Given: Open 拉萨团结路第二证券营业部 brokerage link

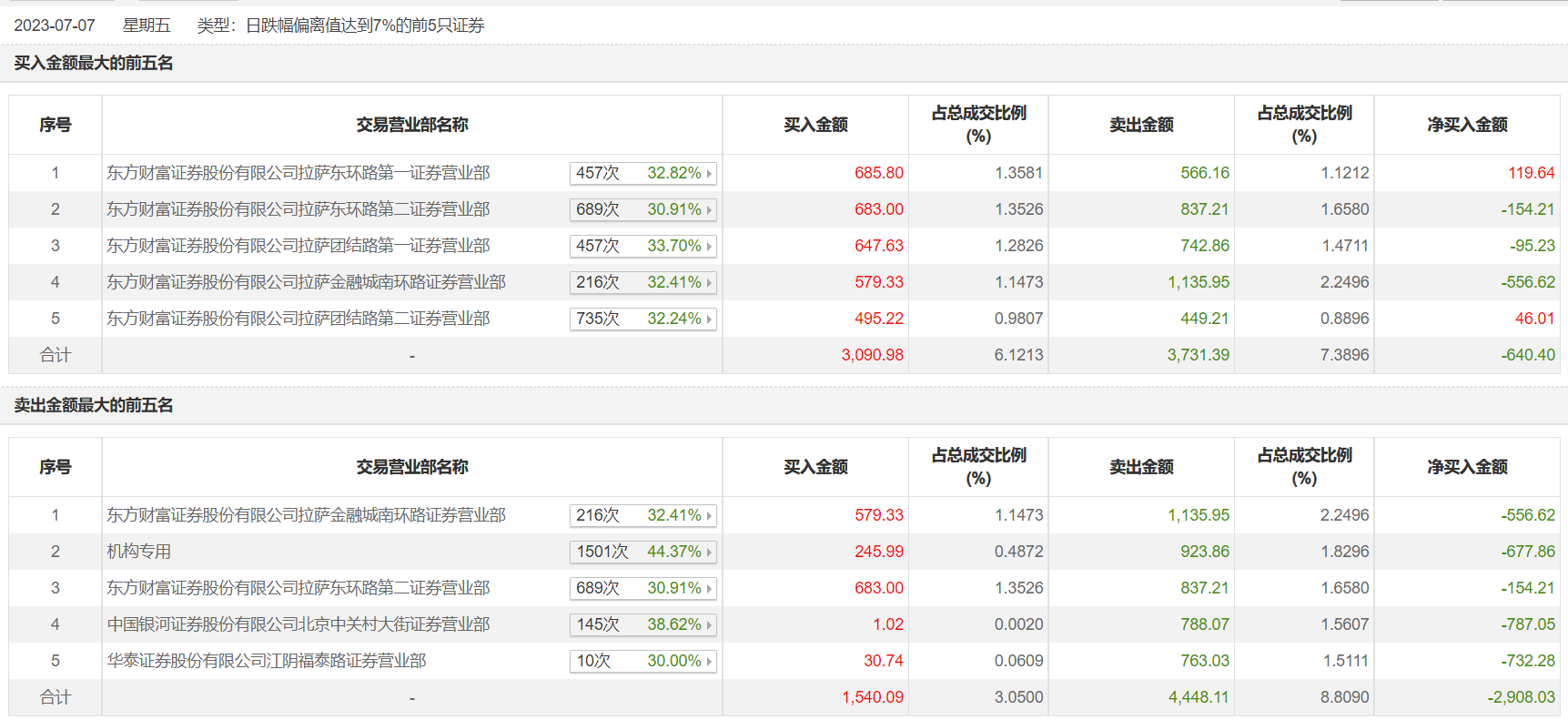Looking at the screenshot, I should [298, 319].
